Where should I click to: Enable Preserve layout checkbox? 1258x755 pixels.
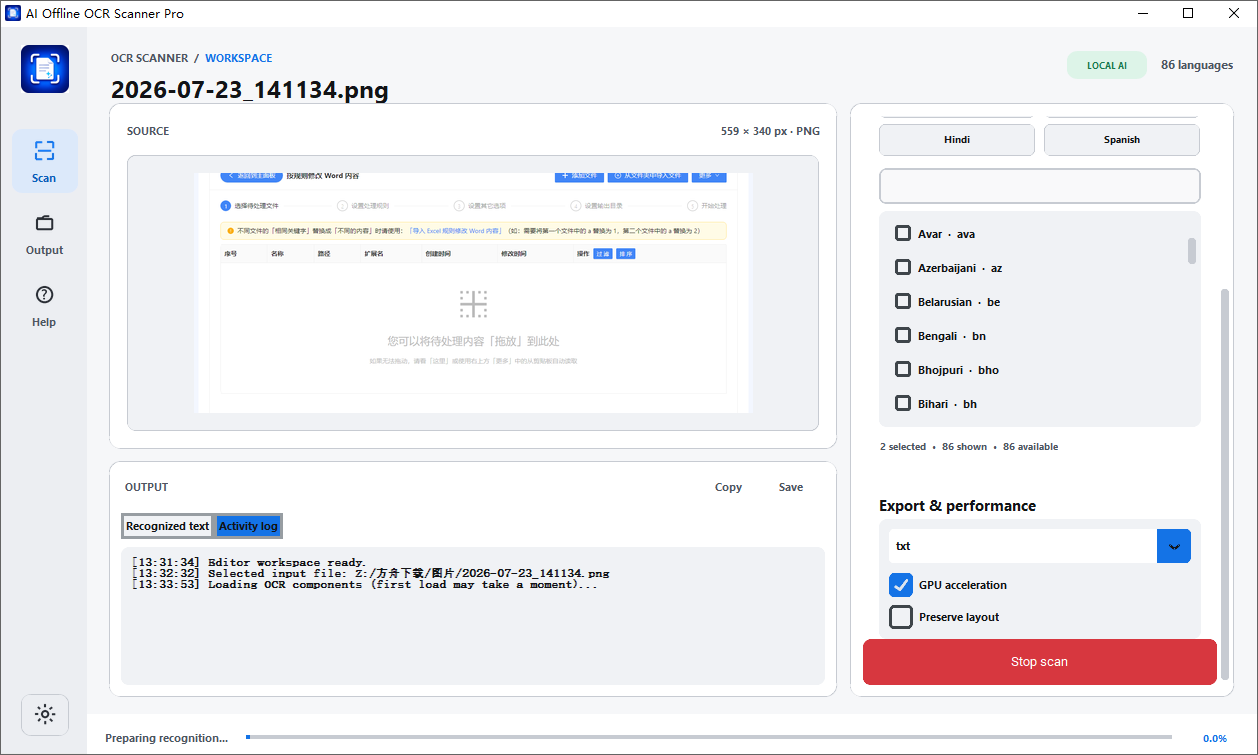click(x=901, y=617)
